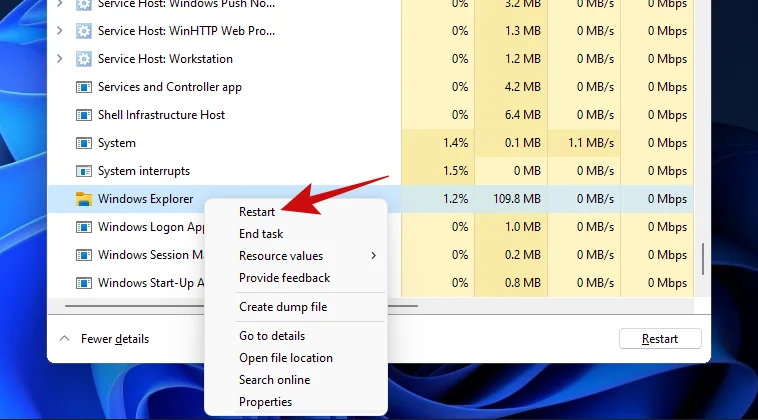Select Provide feedback in the context menu
Screen dimensions: 758x420
point(284,278)
